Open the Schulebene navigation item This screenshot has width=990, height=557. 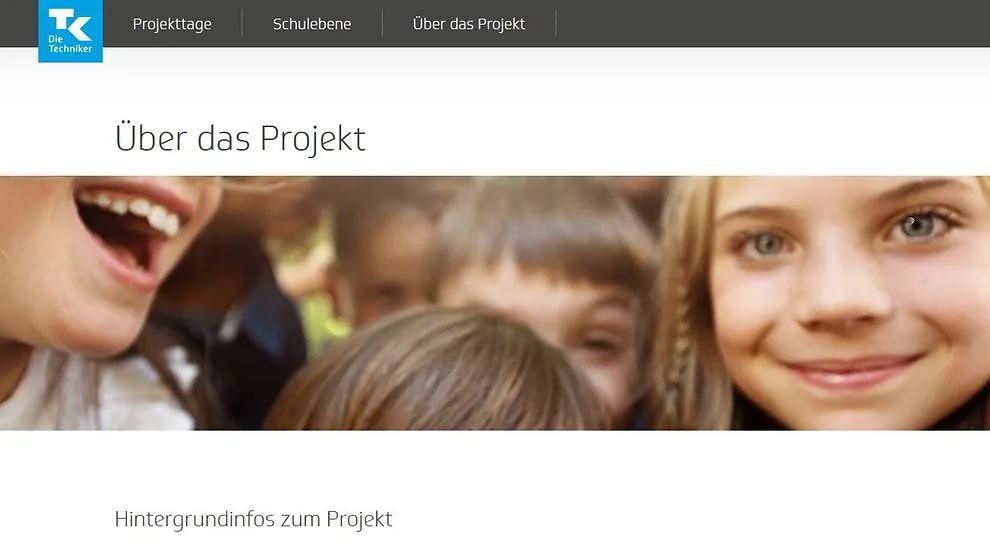click(312, 24)
